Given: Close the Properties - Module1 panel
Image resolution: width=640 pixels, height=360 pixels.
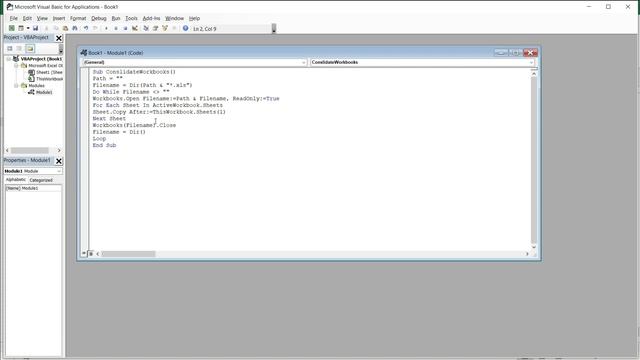Looking at the screenshot, I should click(x=59, y=161).
